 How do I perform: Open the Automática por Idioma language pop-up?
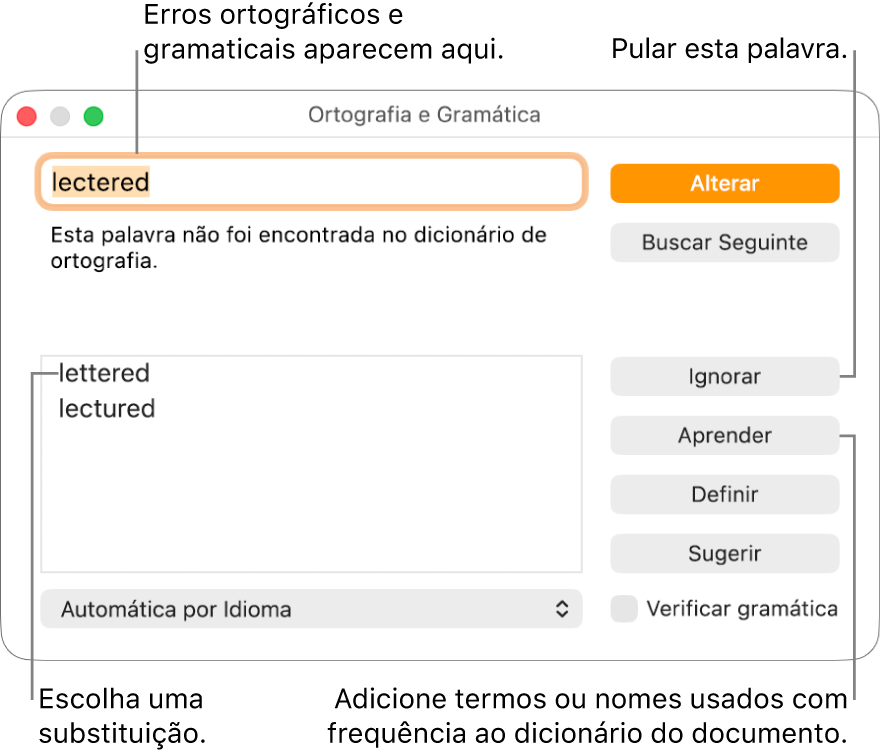pyautogui.click(x=310, y=609)
